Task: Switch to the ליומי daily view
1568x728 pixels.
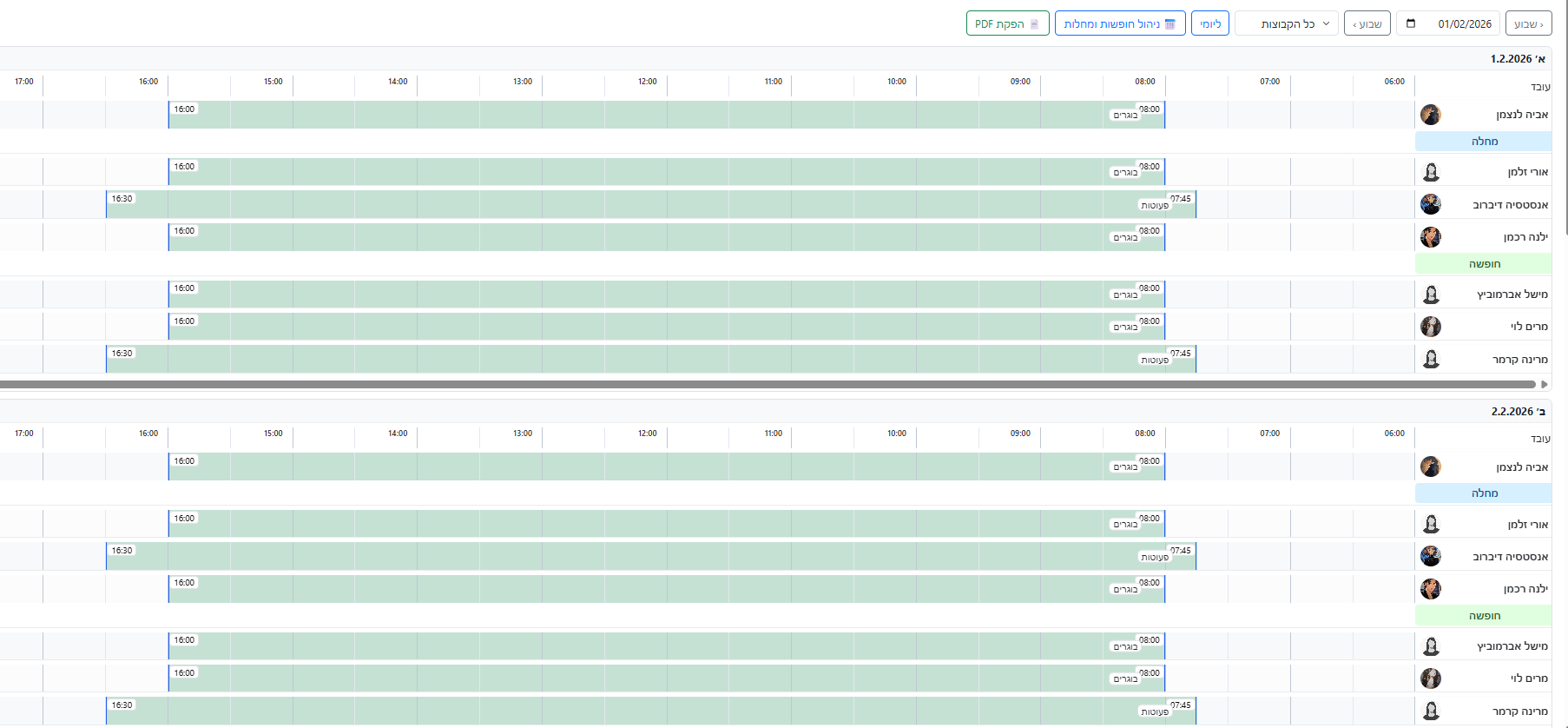Action: click(1209, 23)
